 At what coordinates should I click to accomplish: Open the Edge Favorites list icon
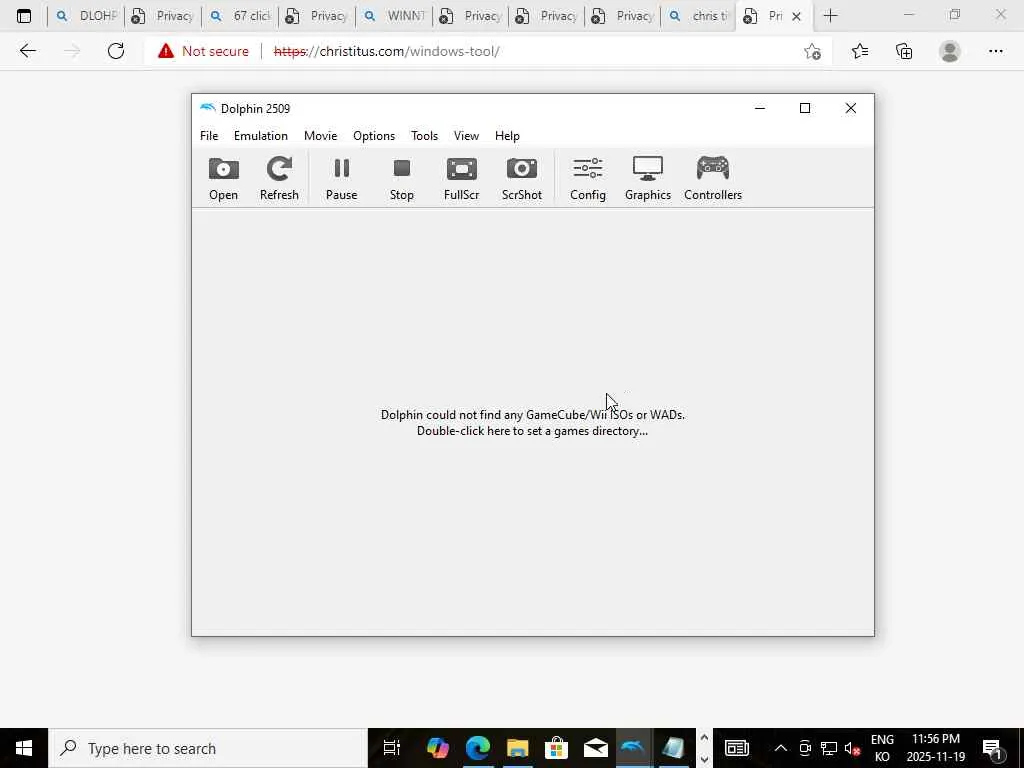tap(859, 51)
